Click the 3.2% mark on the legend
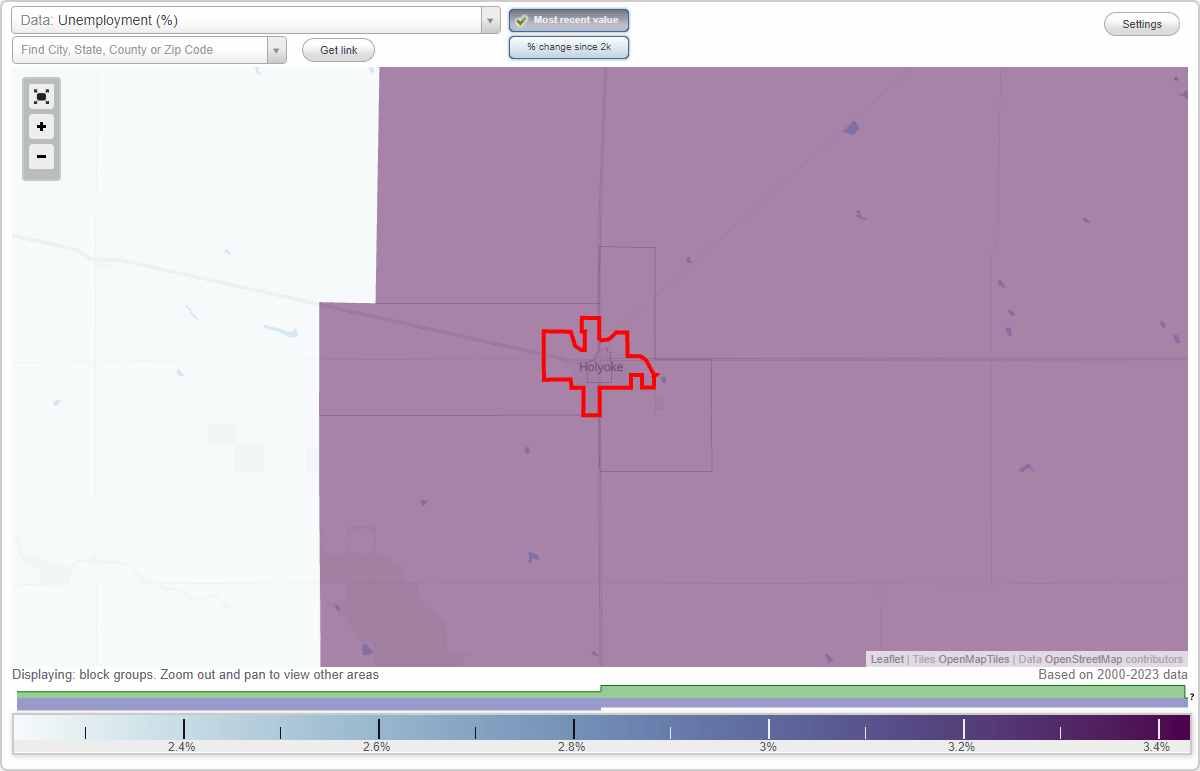Screen dimensions: 1200x771 [x=962, y=747]
